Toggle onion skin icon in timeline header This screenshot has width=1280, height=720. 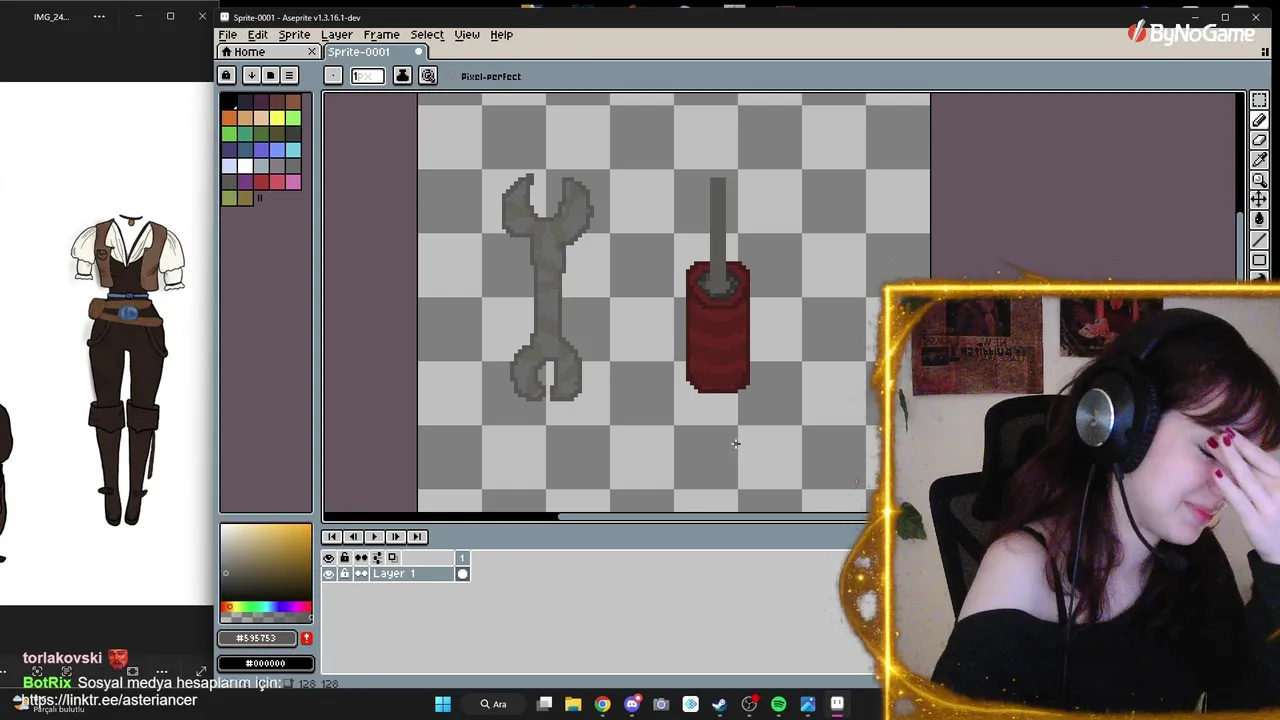click(x=393, y=558)
